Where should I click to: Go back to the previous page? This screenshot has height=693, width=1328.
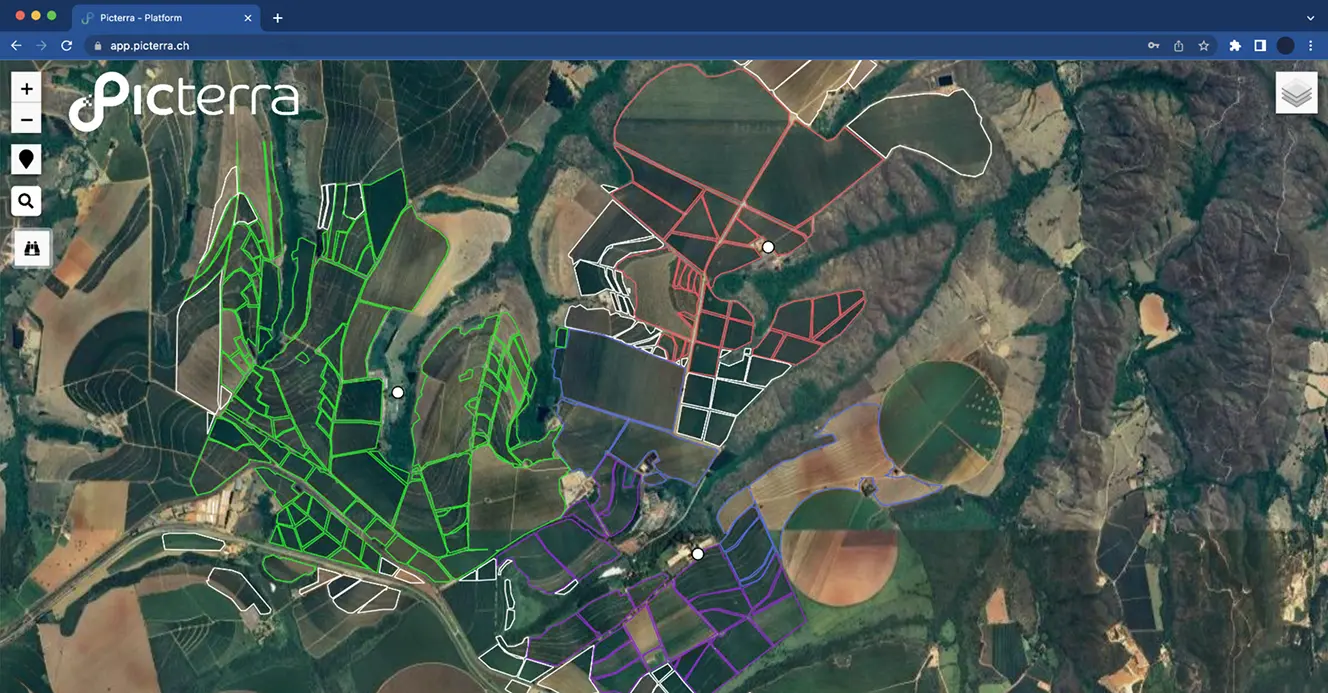(x=16, y=46)
